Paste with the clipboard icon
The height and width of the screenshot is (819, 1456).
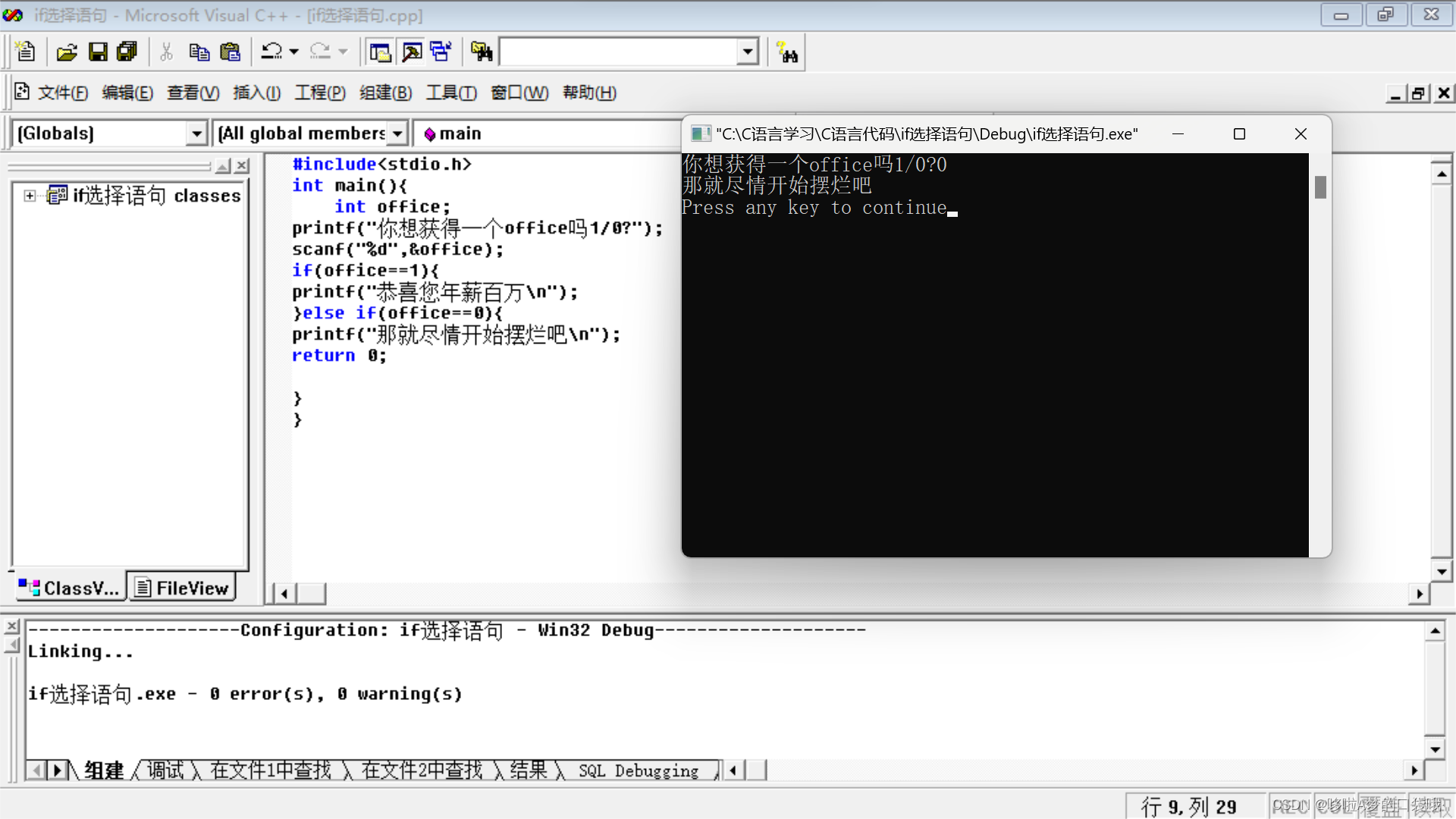(230, 52)
